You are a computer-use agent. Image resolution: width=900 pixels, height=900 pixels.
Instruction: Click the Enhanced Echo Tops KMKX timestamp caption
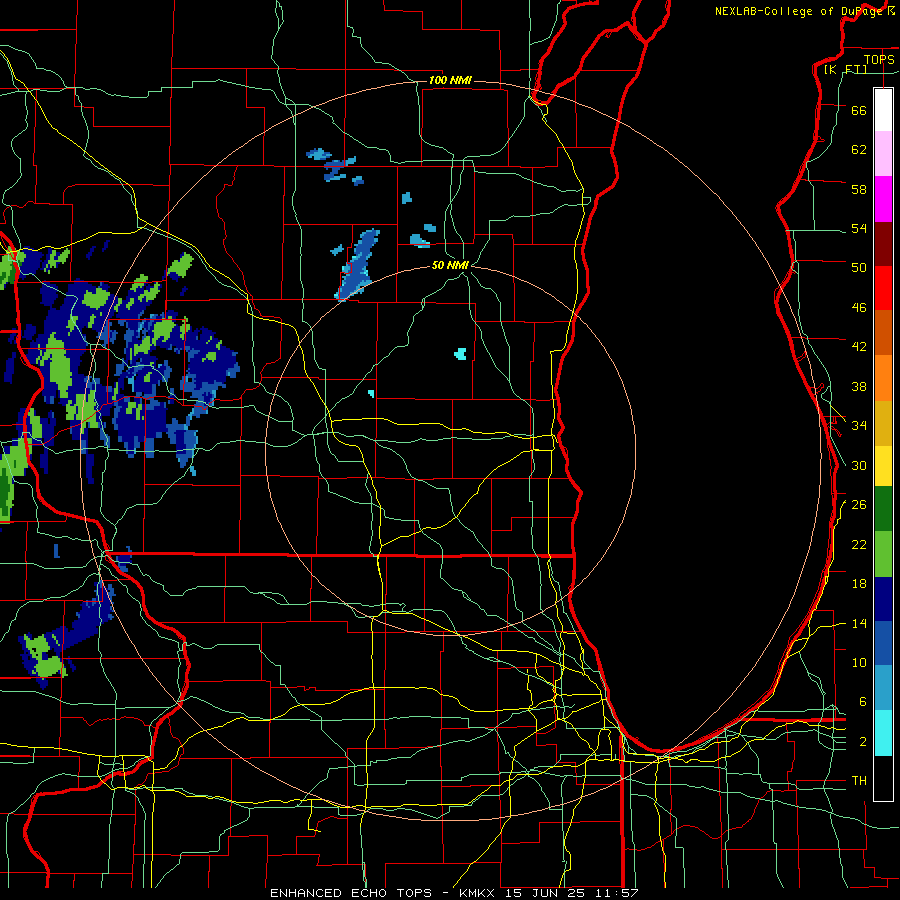click(x=454, y=893)
